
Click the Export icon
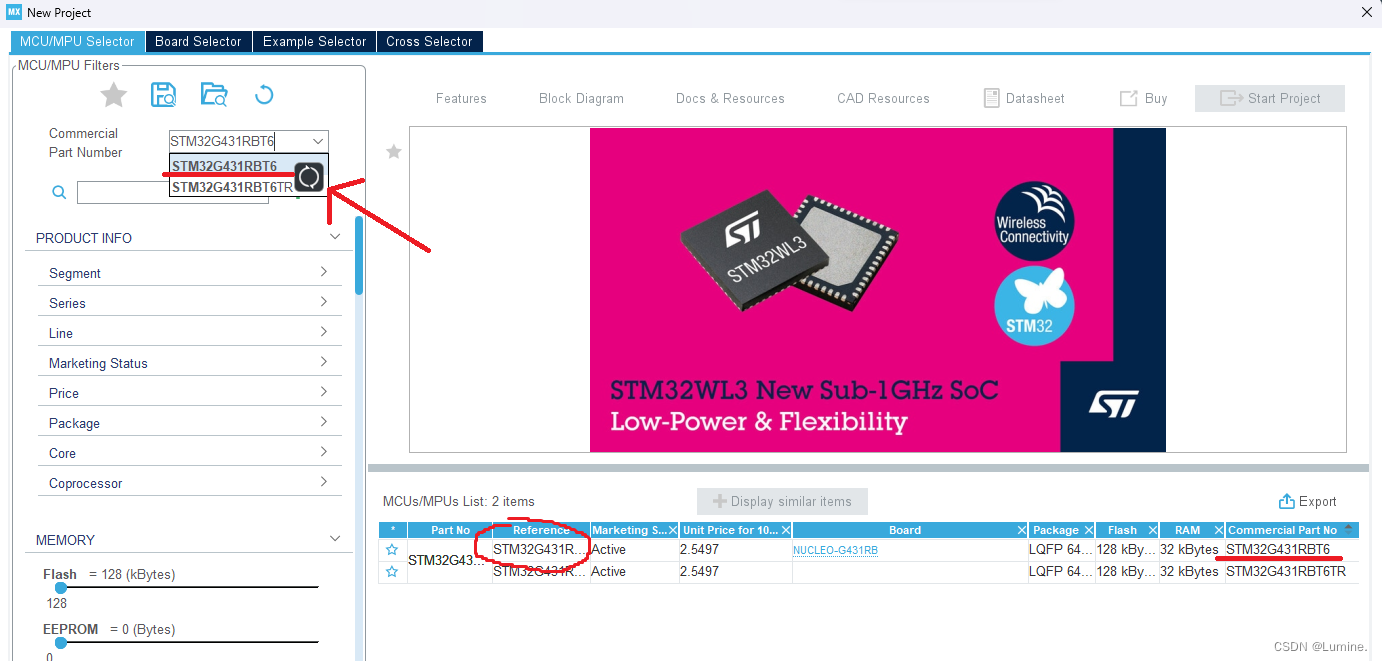pyautogui.click(x=1287, y=501)
